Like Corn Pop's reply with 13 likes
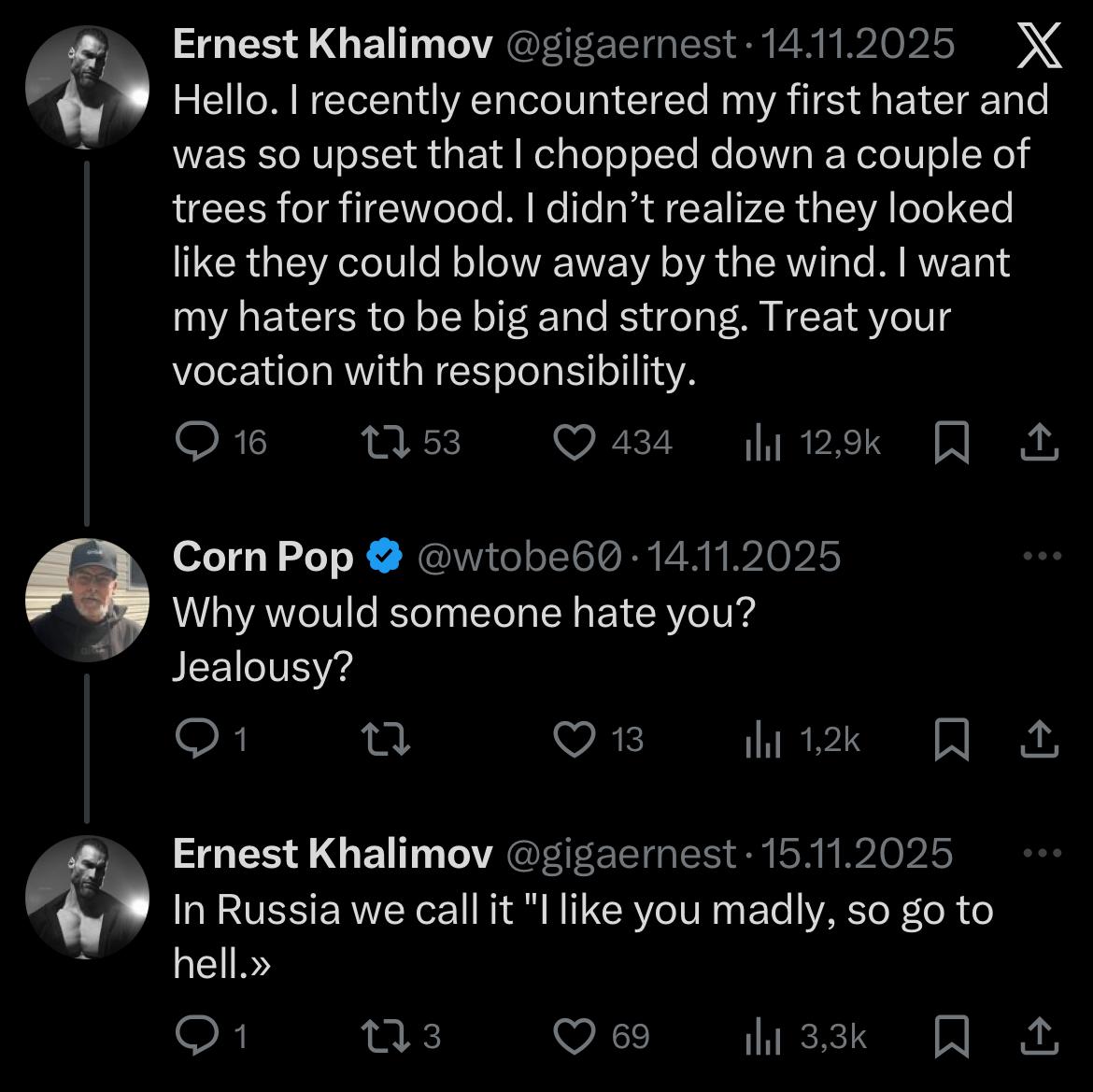1093x1092 pixels. pos(576,740)
